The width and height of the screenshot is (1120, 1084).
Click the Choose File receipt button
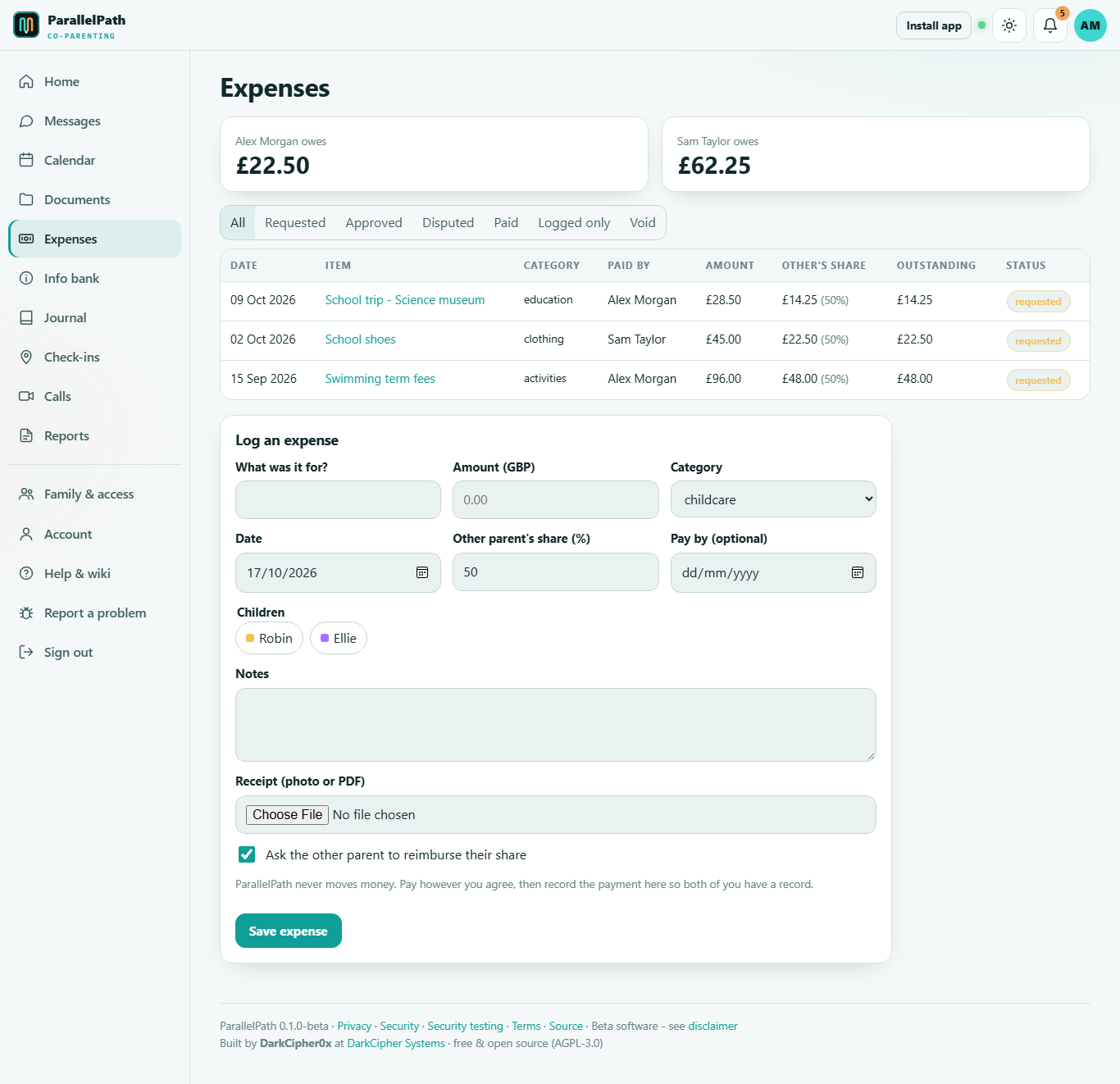pyautogui.click(x=288, y=814)
